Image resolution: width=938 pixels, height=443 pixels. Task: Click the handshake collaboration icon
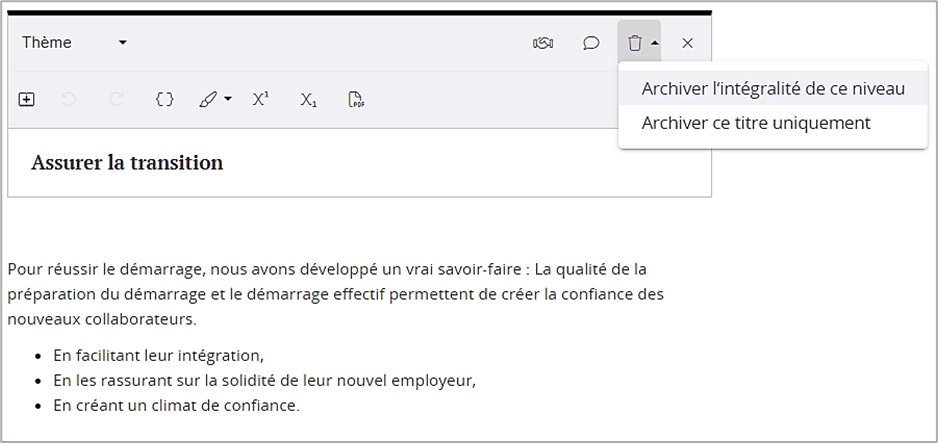543,43
